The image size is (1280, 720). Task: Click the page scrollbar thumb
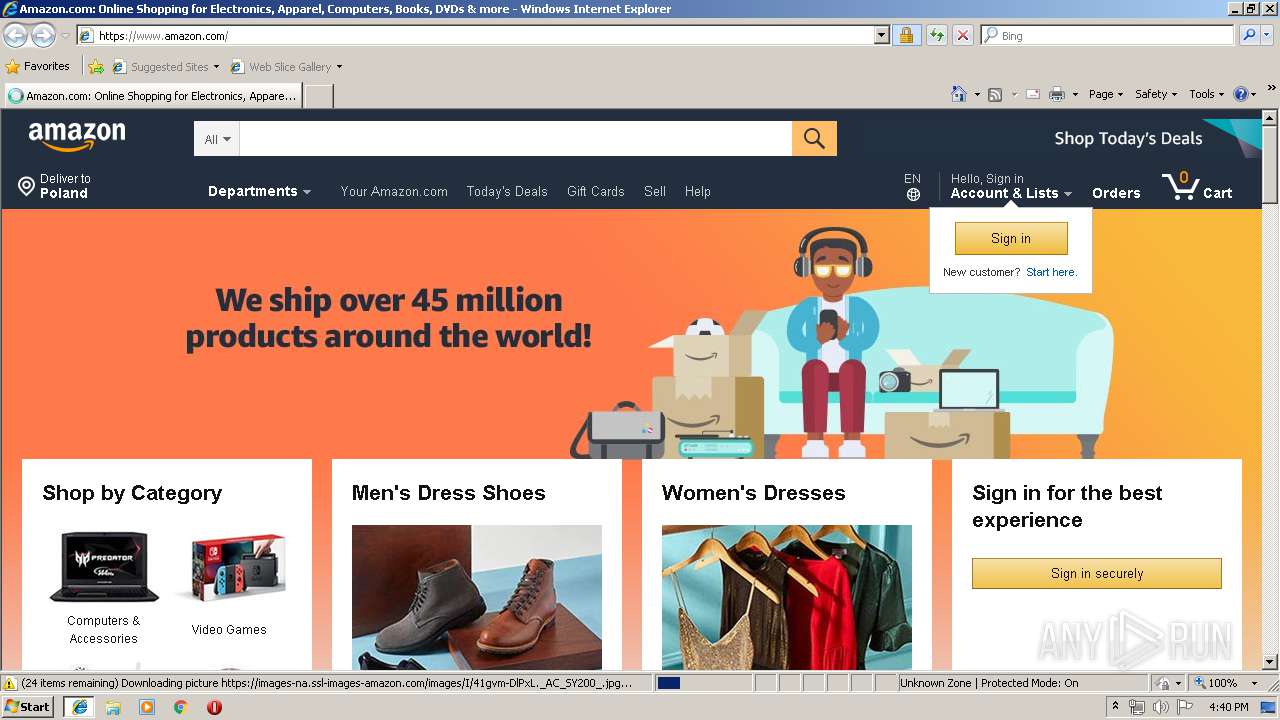tap(1270, 165)
